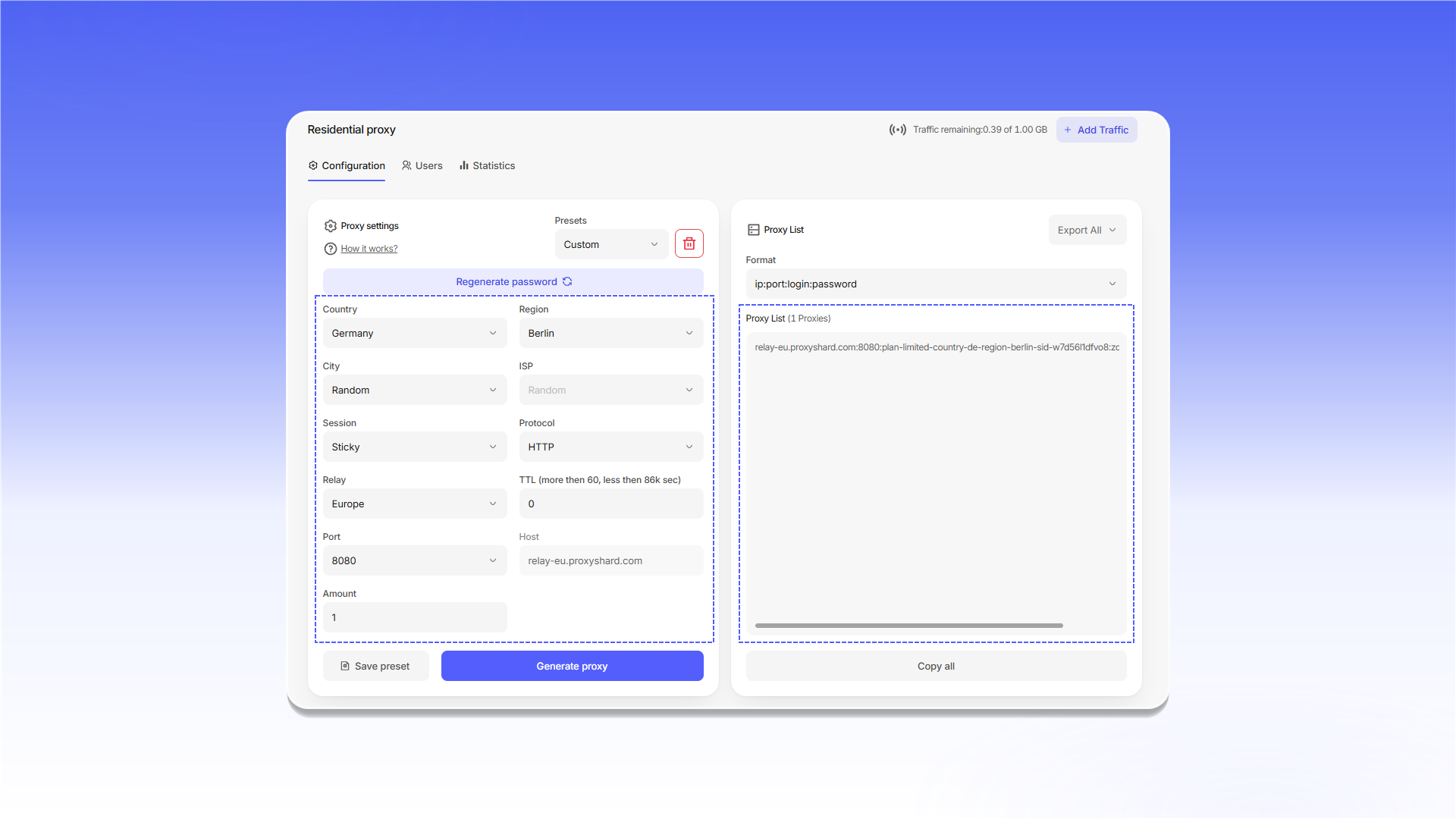1456x819 pixels.
Task: Expand the Region dropdown set to Berlin
Action: coord(611,333)
